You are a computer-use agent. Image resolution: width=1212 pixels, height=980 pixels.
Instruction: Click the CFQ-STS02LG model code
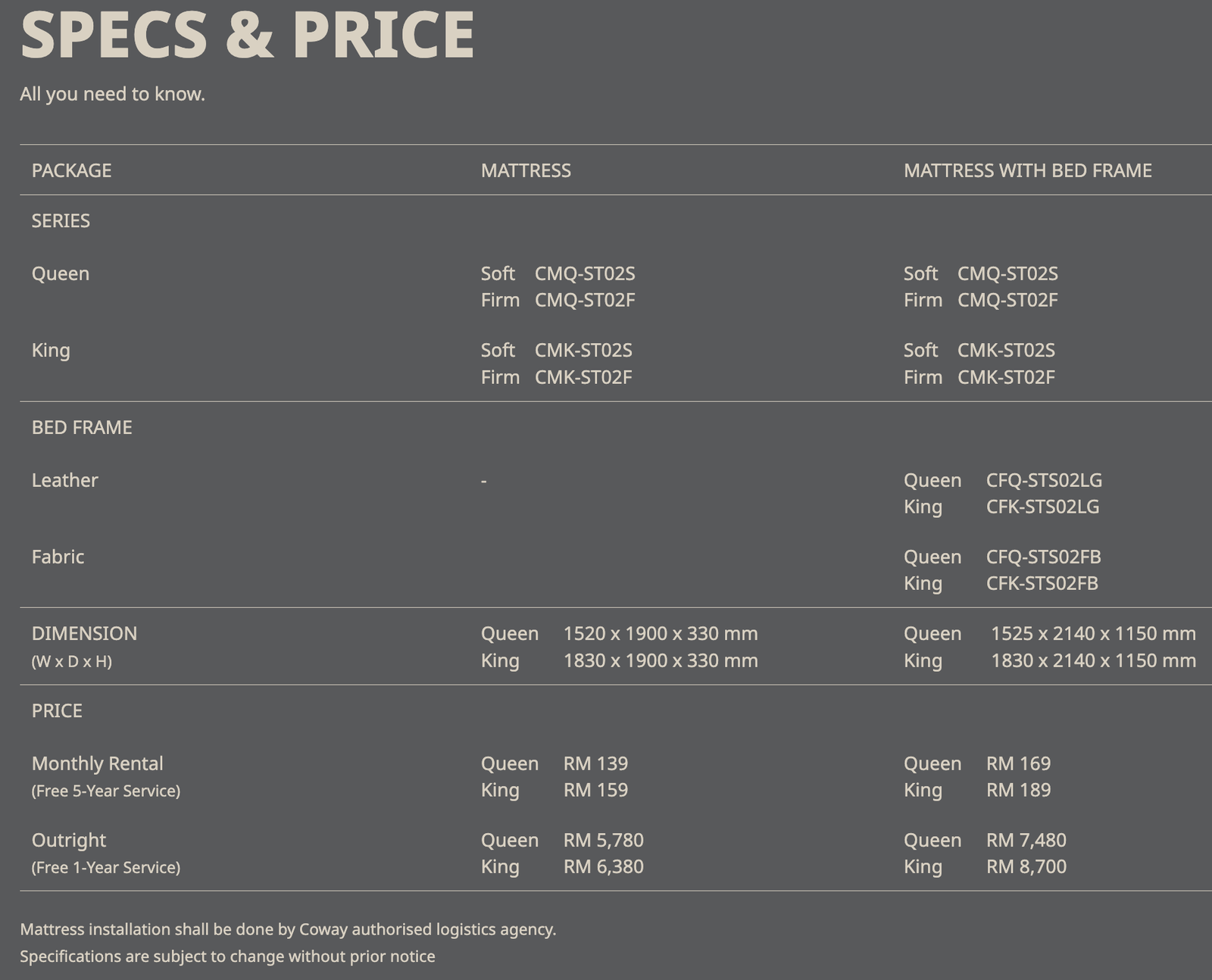(1044, 480)
